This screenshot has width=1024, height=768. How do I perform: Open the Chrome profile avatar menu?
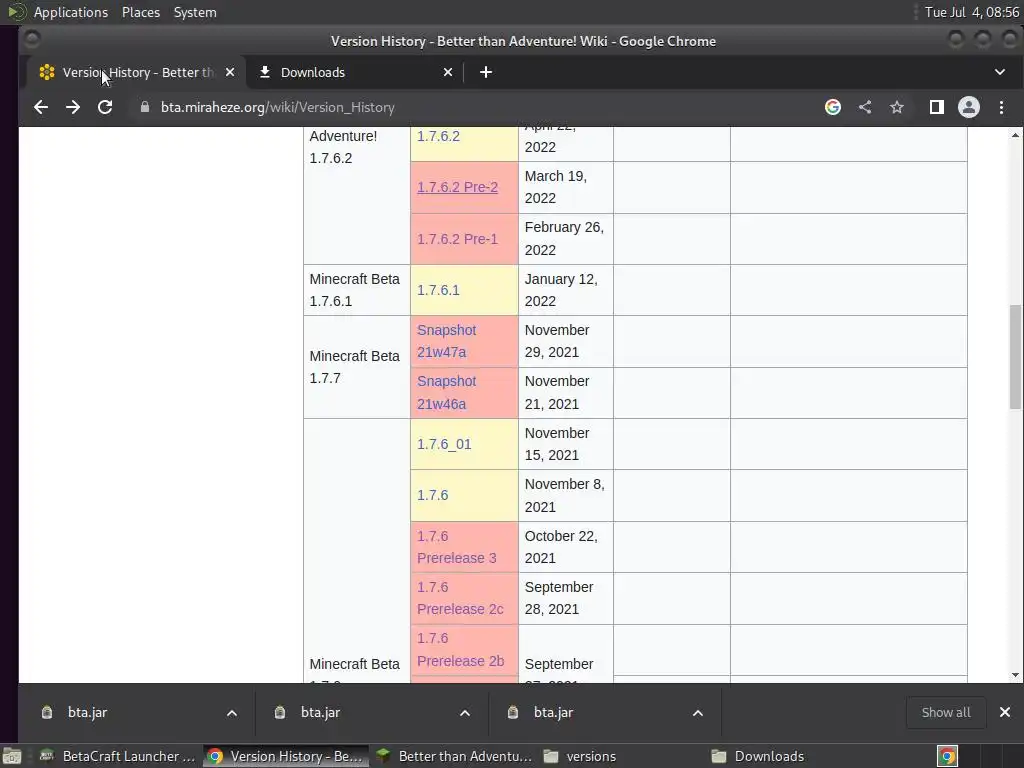click(968, 107)
